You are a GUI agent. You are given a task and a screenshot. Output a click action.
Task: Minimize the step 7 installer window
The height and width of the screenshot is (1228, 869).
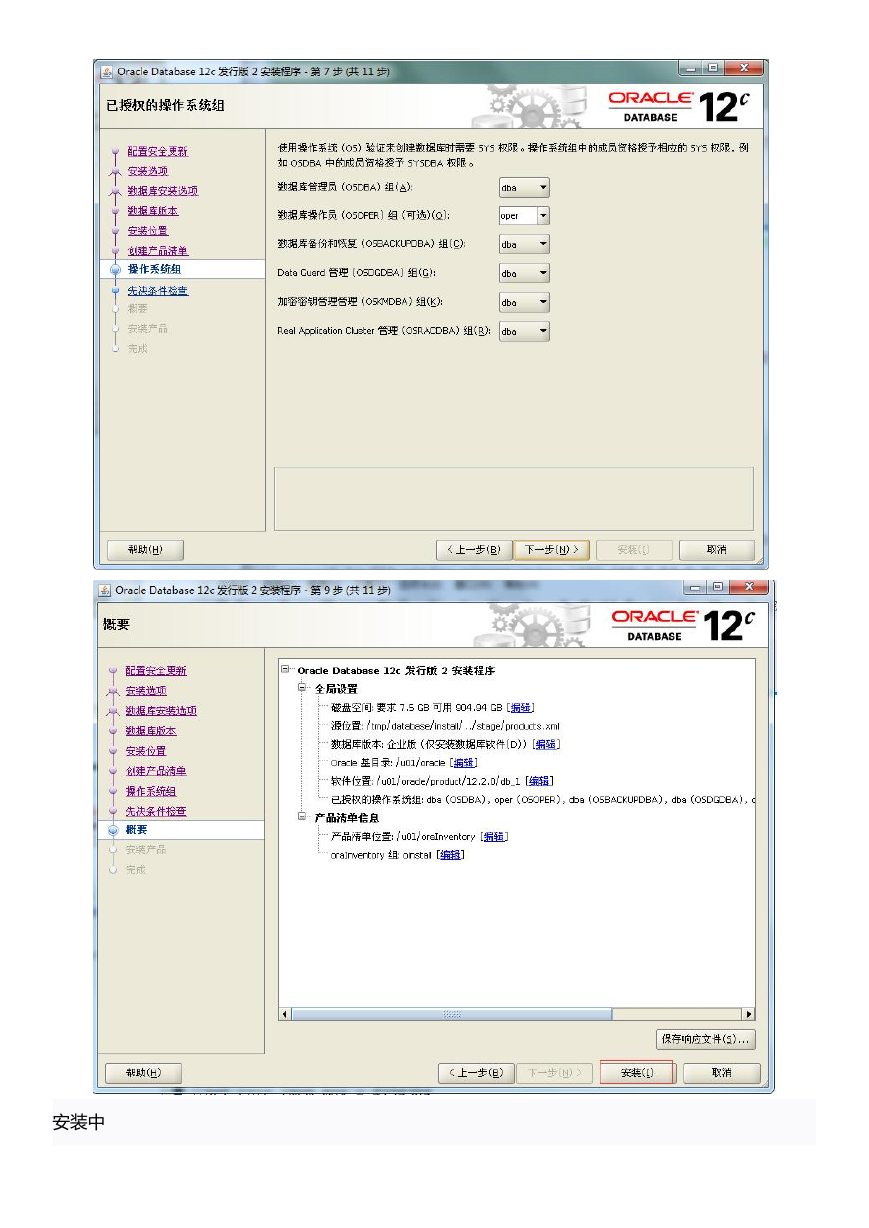pos(691,68)
